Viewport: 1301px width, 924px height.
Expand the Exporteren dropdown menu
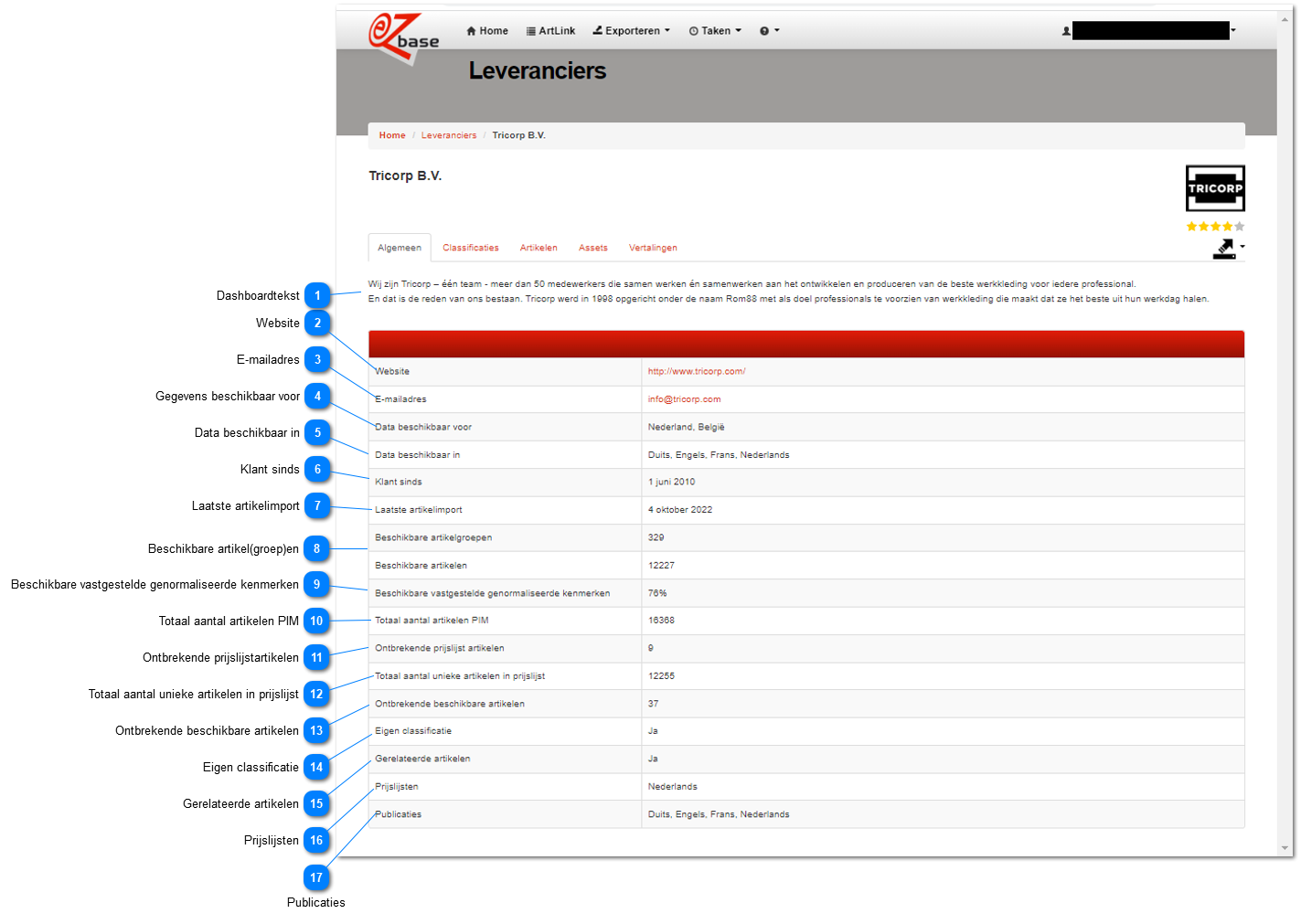pyautogui.click(x=631, y=31)
